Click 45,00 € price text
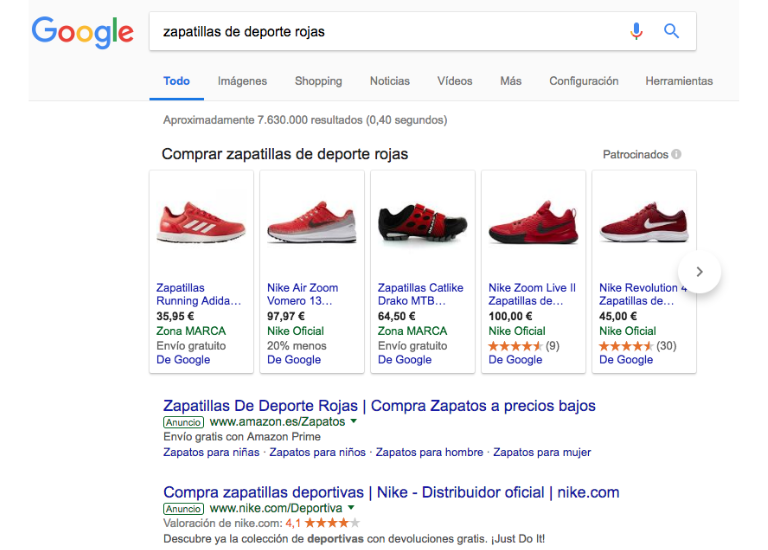The image size is (768, 550). (618, 316)
